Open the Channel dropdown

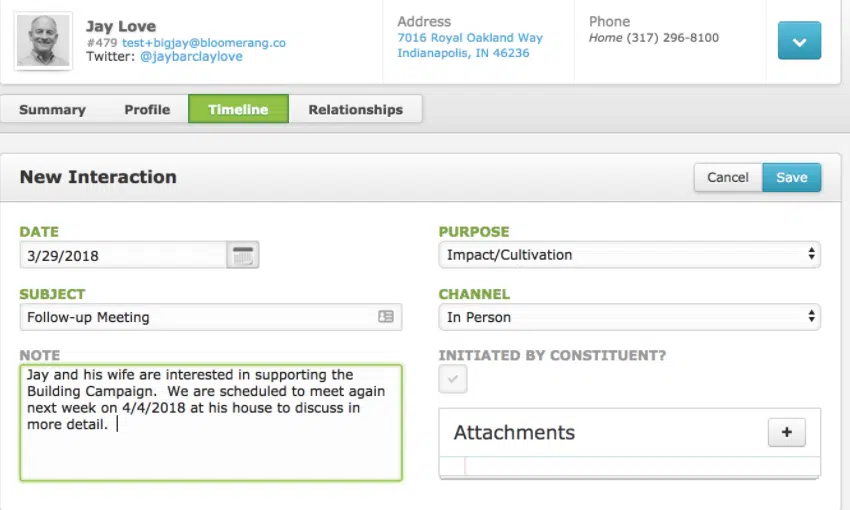(x=629, y=317)
